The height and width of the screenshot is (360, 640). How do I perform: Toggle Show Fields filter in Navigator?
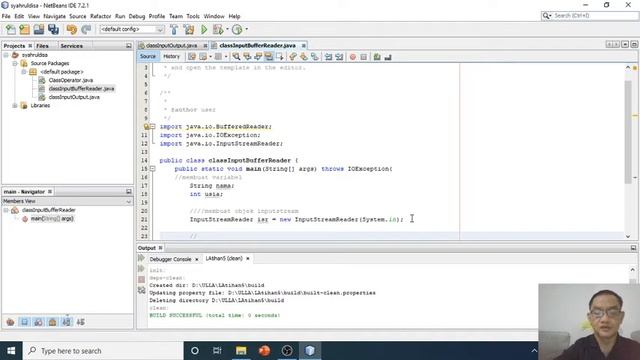tap(24, 322)
